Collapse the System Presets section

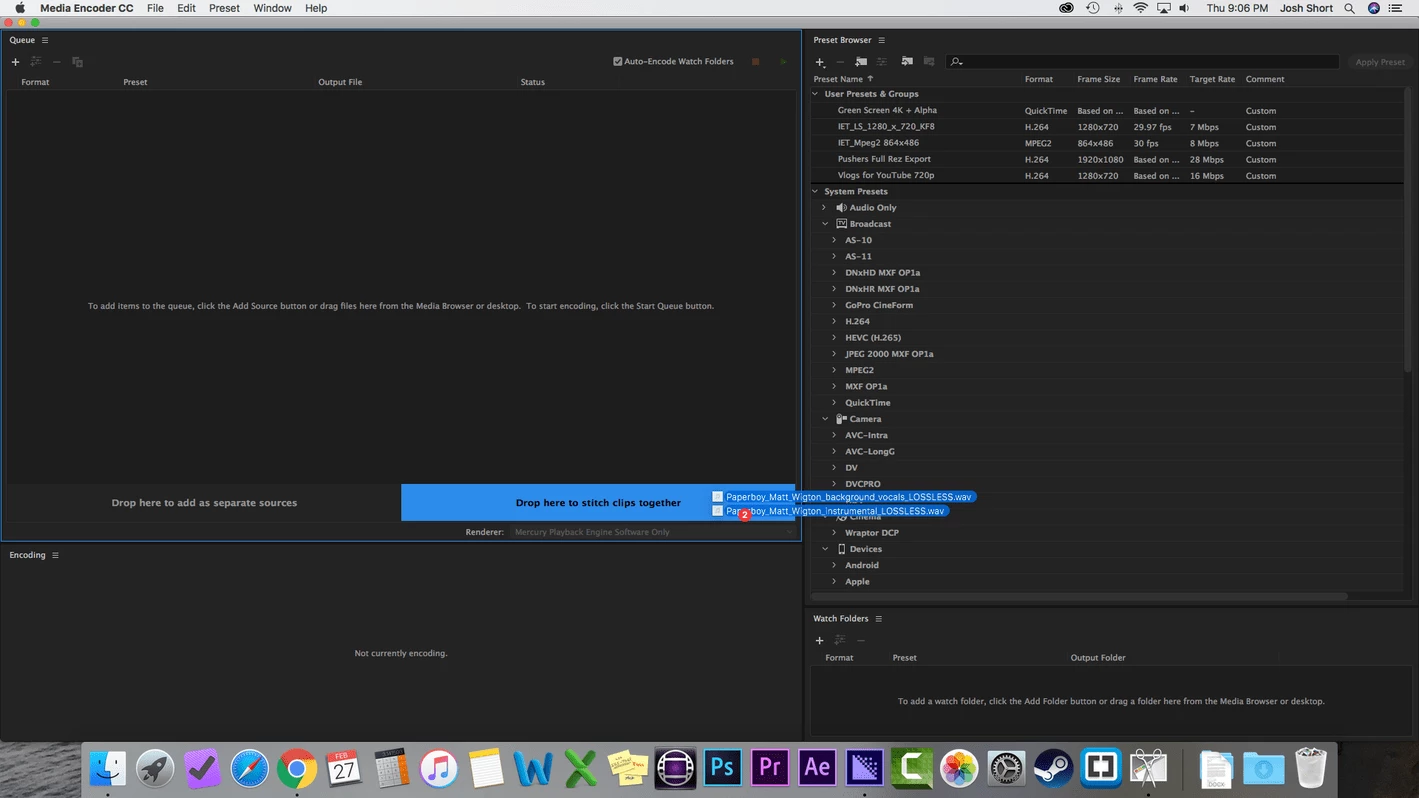click(816, 191)
